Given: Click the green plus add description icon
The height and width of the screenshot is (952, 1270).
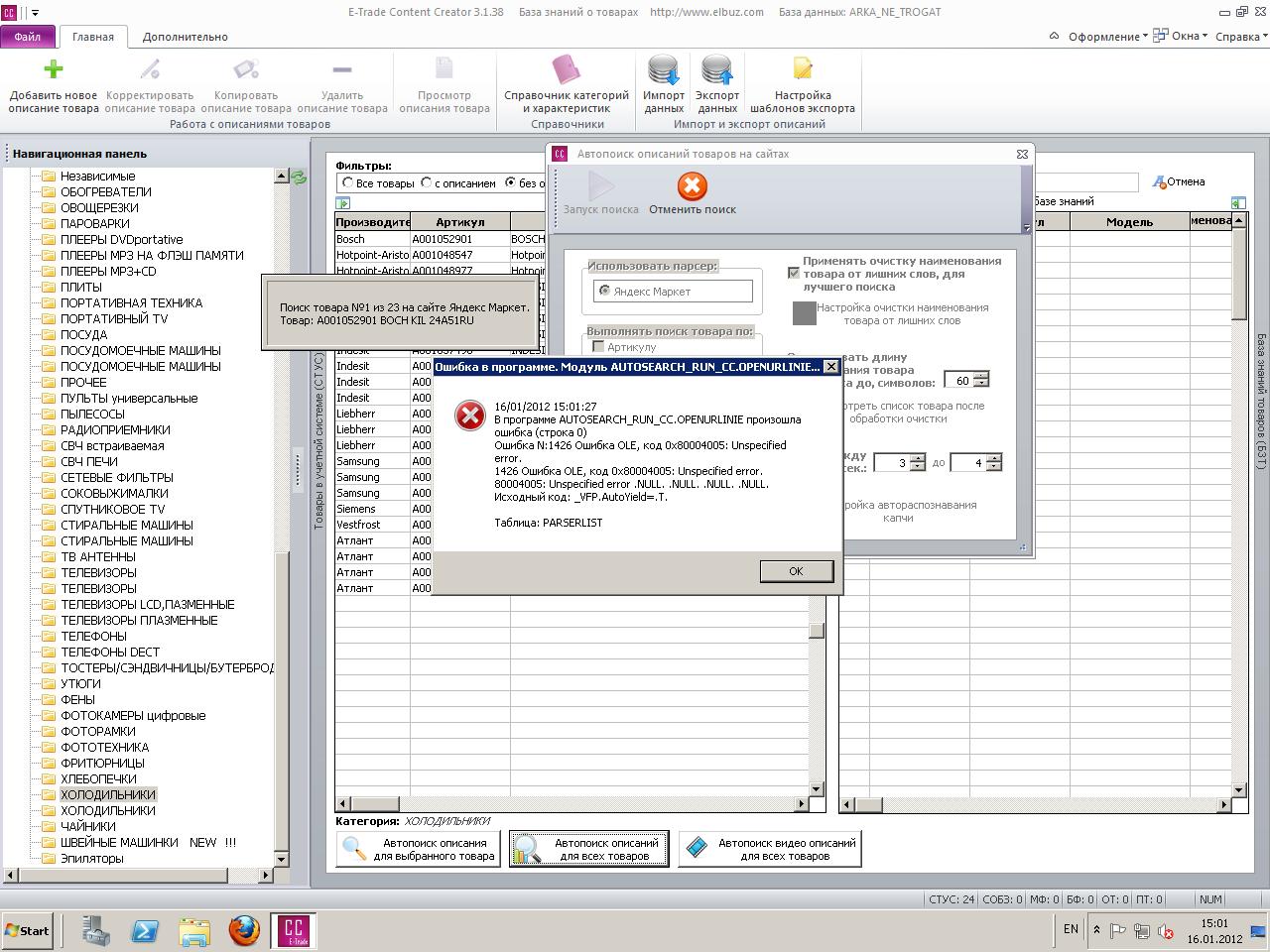Looking at the screenshot, I should pyautogui.click(x=54, y=68).
